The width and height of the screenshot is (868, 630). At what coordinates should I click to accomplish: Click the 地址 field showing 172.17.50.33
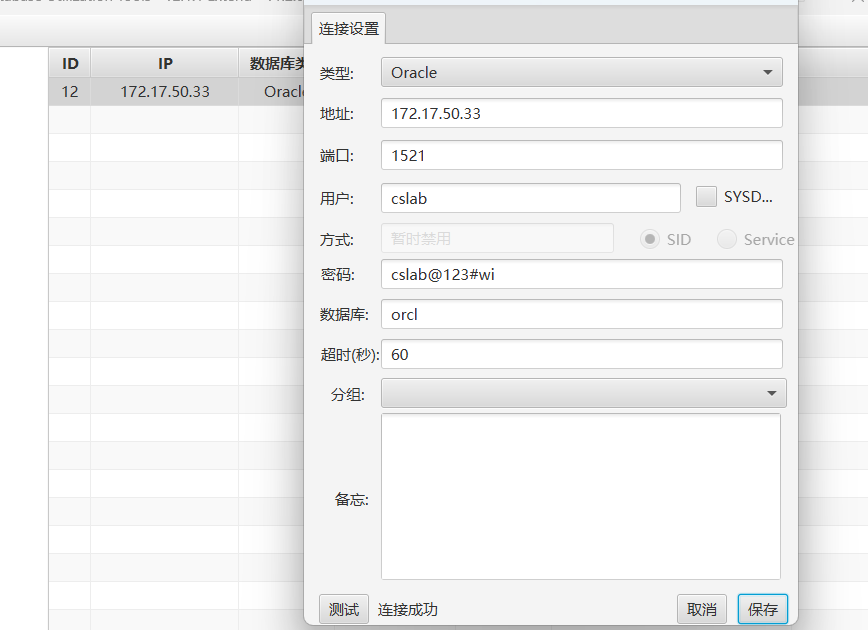pos(581,114)
